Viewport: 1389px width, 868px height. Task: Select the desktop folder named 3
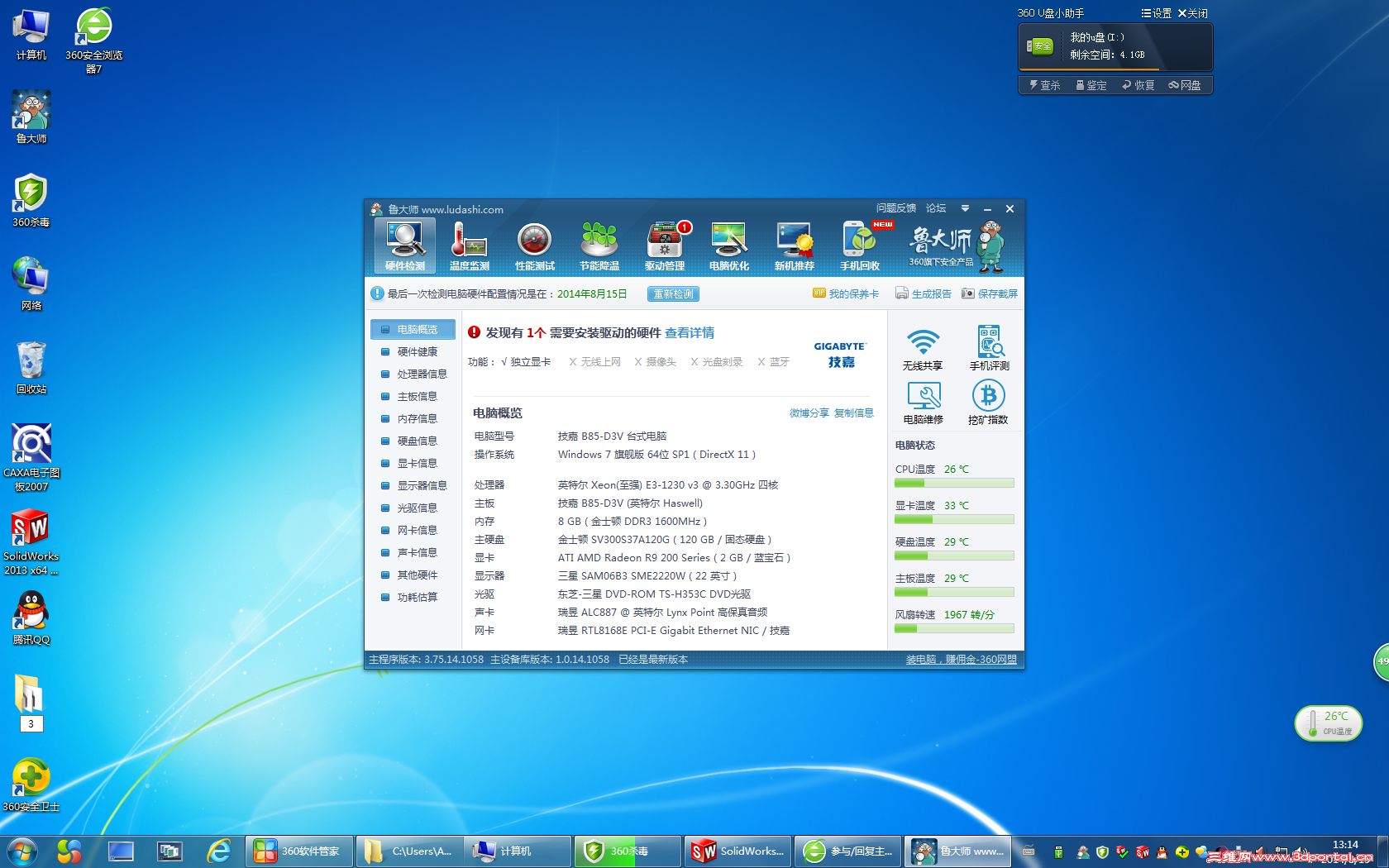[31, 703]
